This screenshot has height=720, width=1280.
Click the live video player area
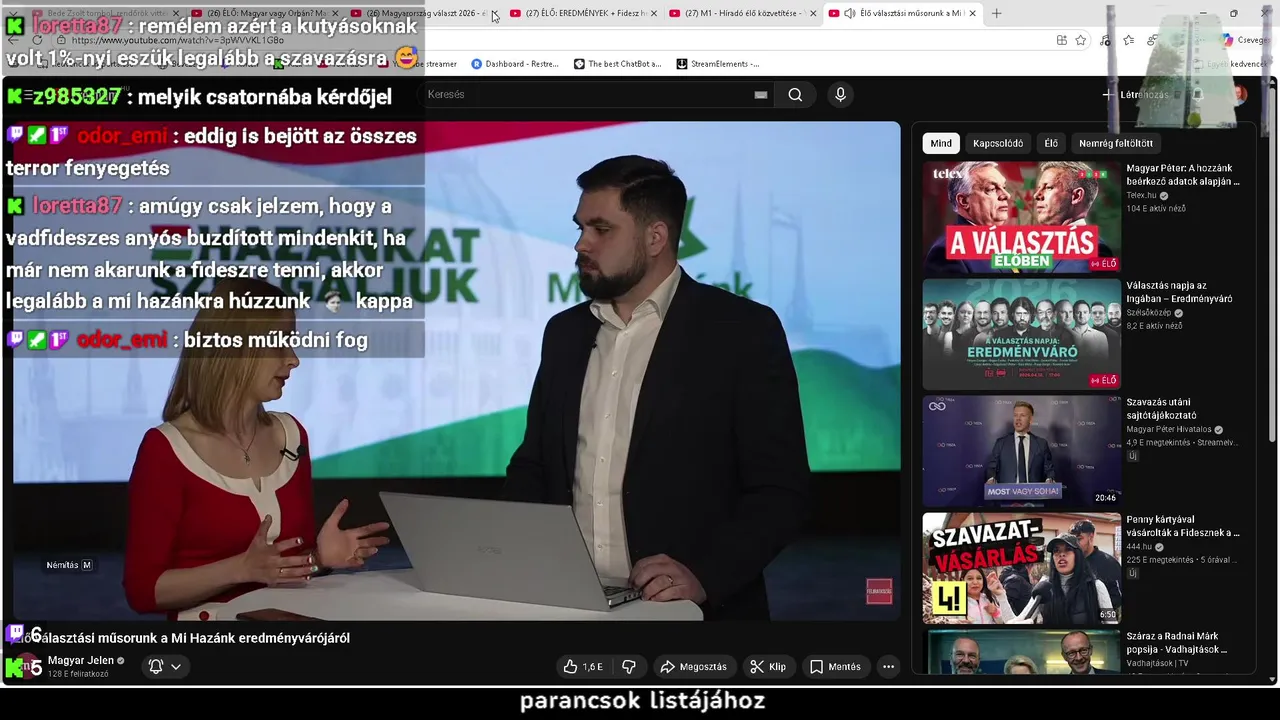tap(456, 371)
